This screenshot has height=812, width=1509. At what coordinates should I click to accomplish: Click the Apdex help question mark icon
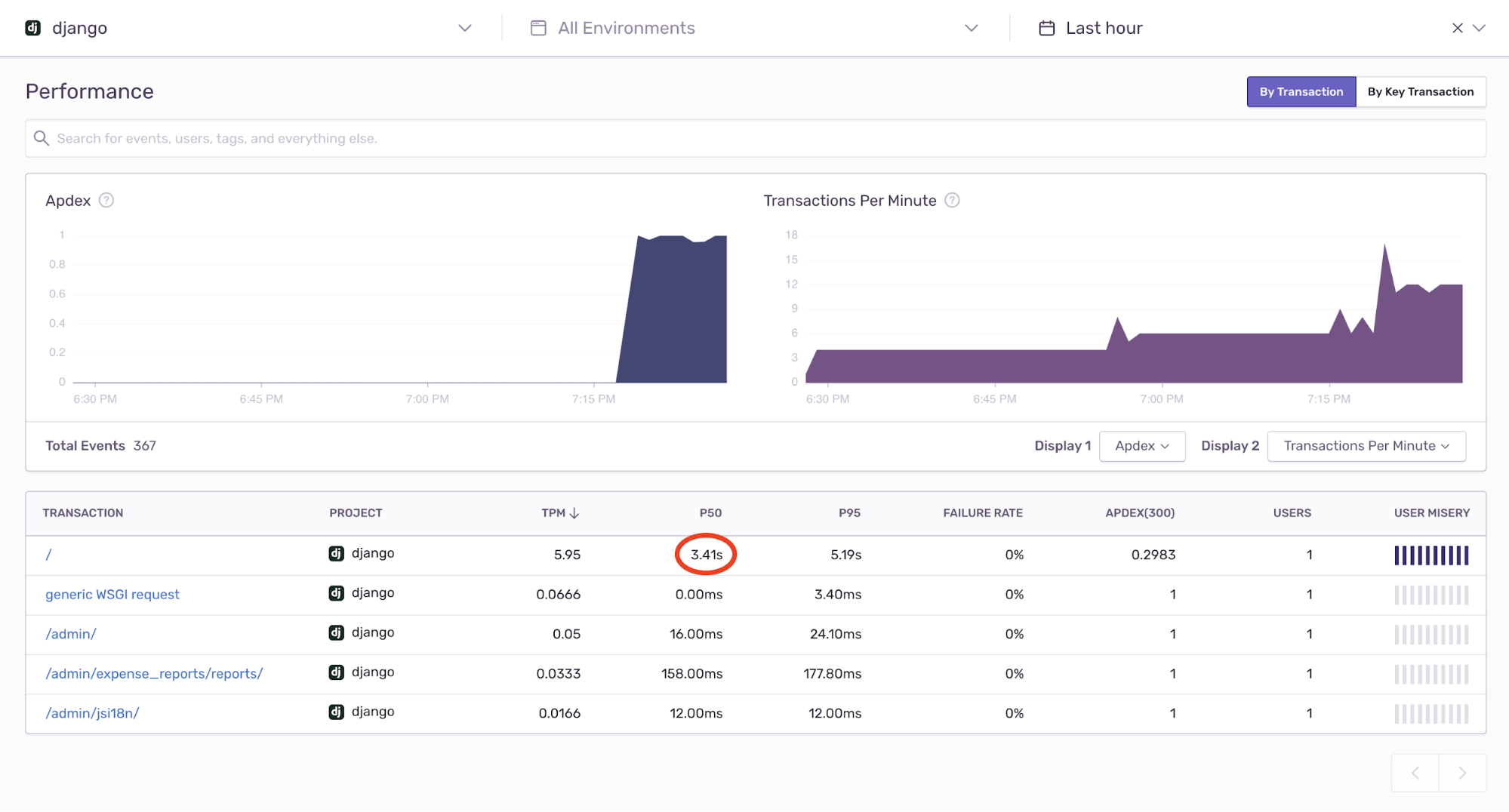point(106,200)
